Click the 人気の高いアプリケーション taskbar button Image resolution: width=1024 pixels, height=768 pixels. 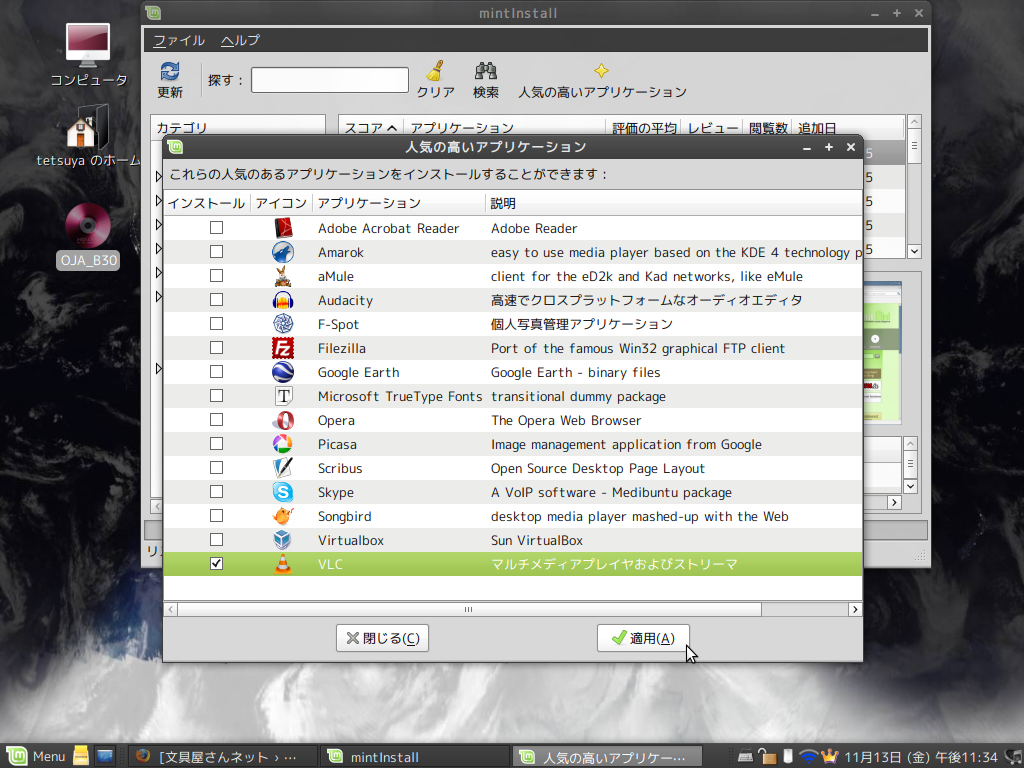pyautogui.click(x=607, y=757)
